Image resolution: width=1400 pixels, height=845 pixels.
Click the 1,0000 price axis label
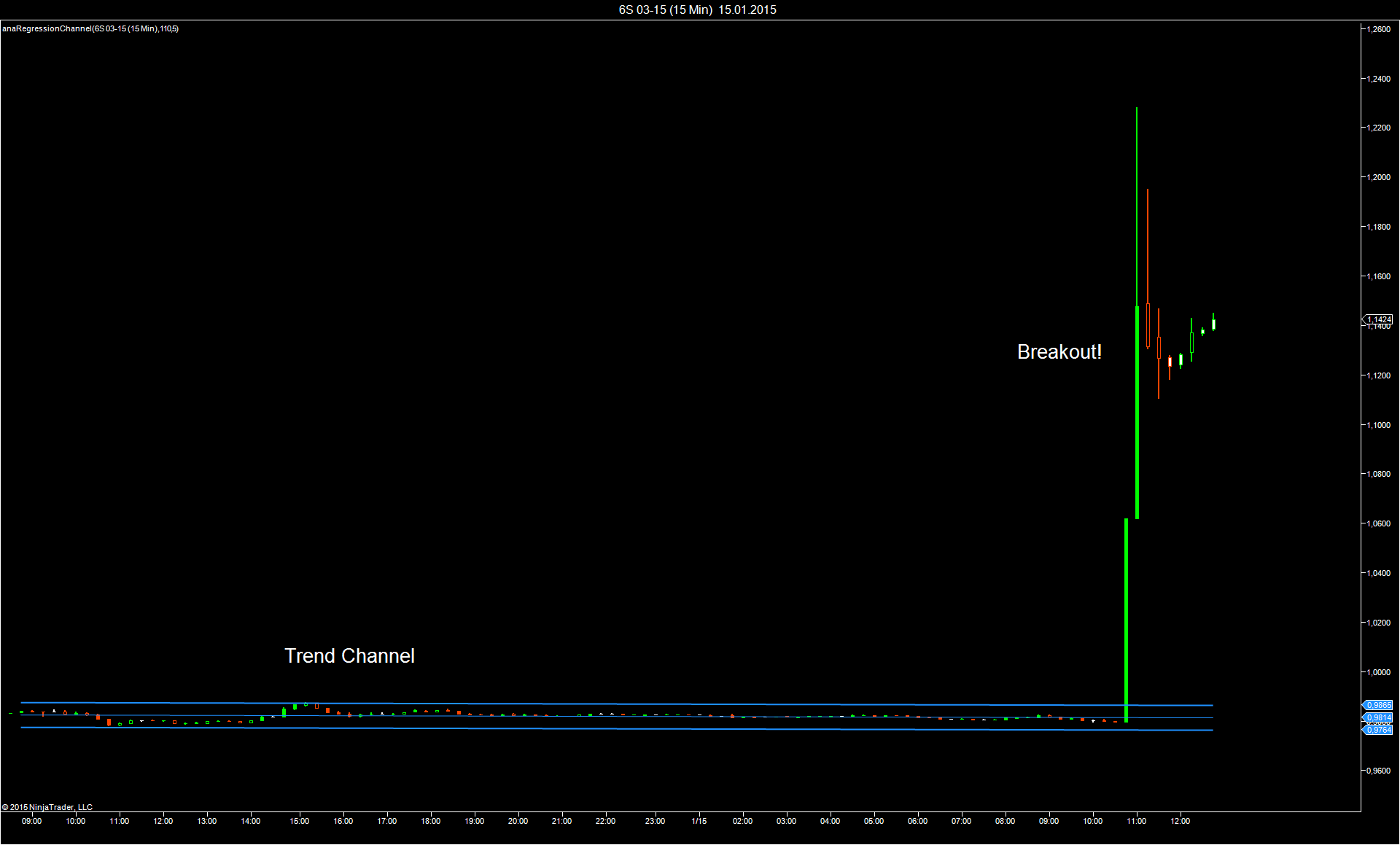pyautogui.click(x=1378, y=672)
